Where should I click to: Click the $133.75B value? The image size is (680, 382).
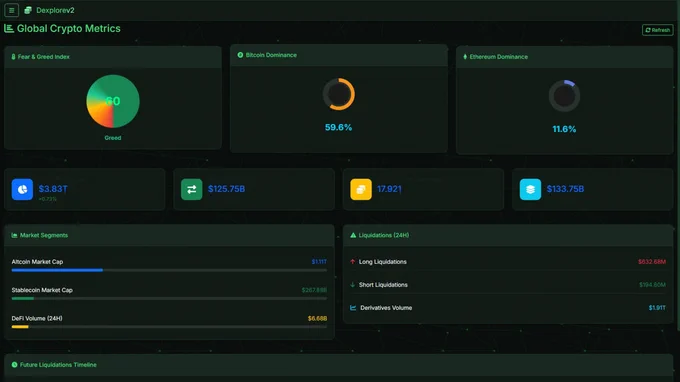[565, 189]
